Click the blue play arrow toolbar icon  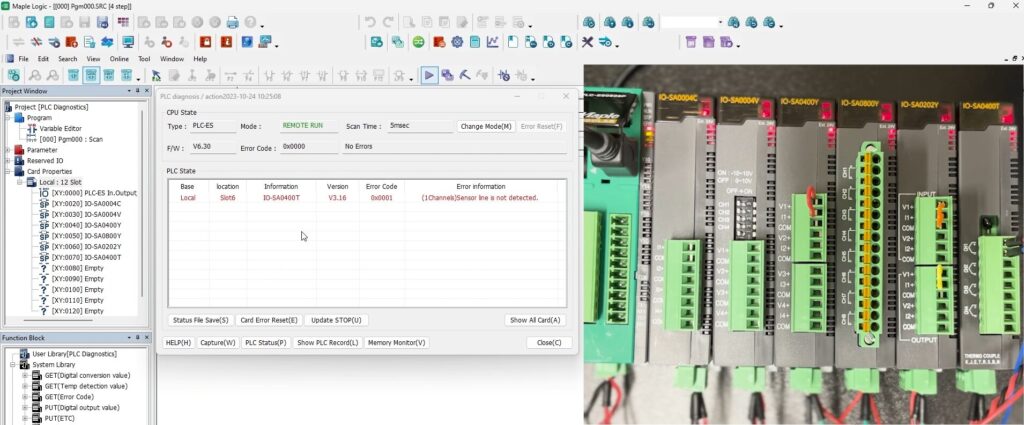429,76
